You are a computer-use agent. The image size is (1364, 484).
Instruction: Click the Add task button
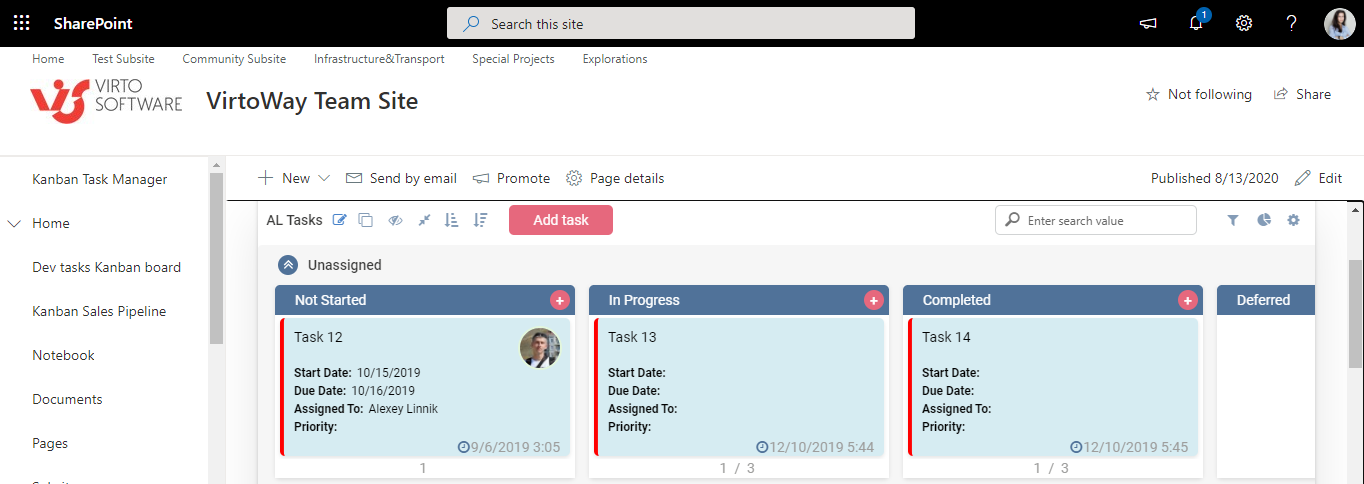coord(561,220)
